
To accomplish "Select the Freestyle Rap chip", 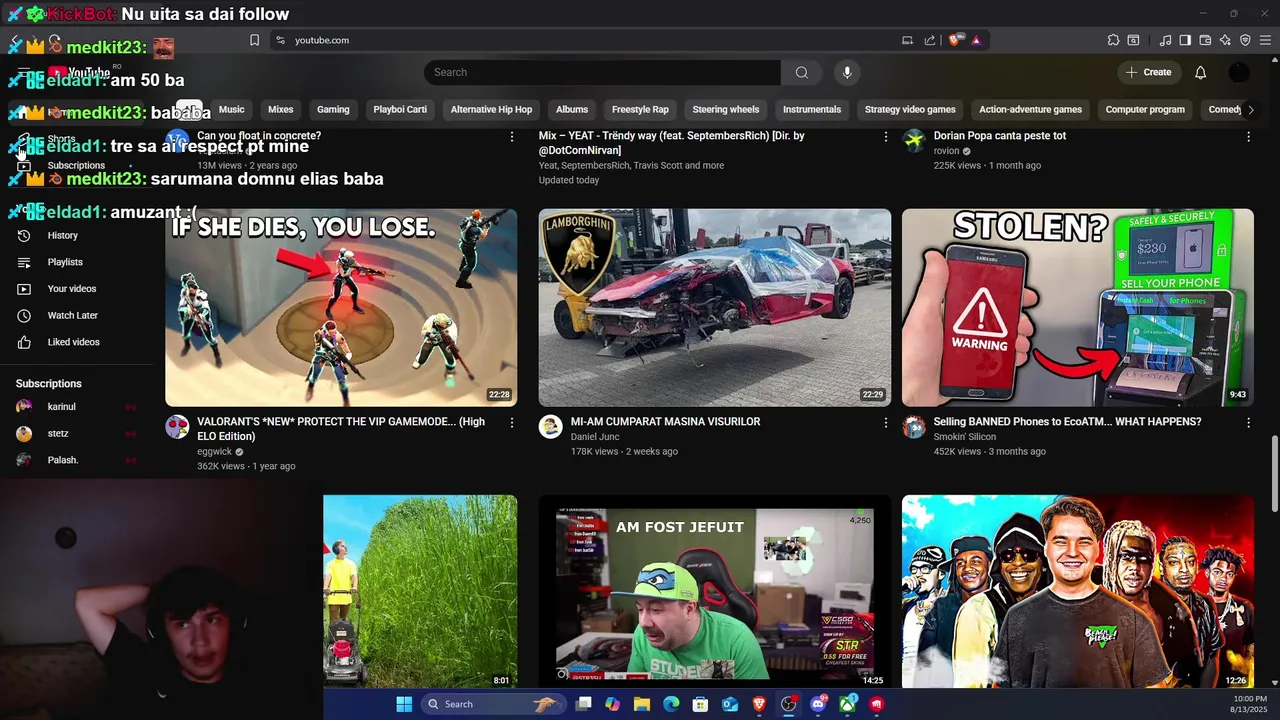I will pyautogui.click(x=640, y=110).
